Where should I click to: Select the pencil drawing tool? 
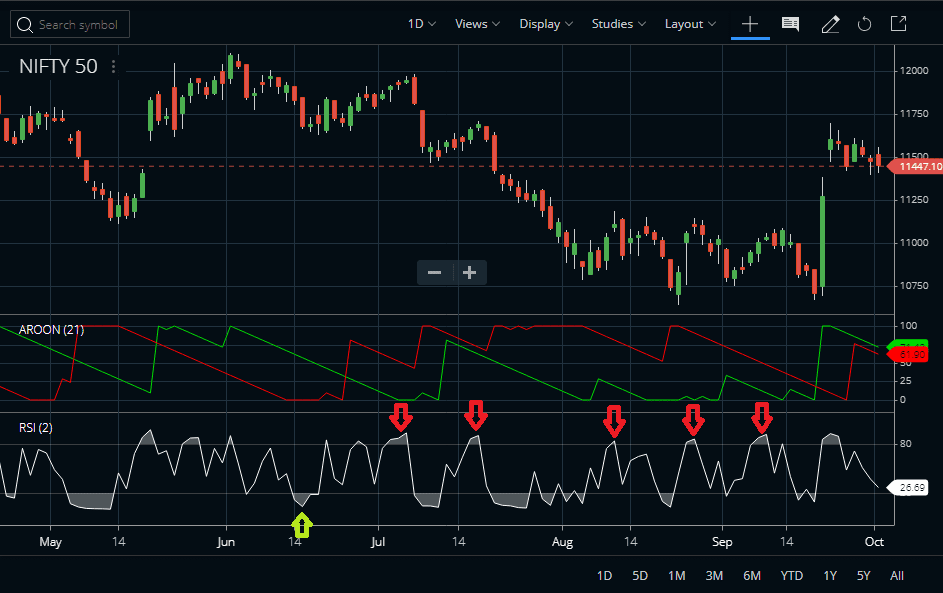coord(831,24)
